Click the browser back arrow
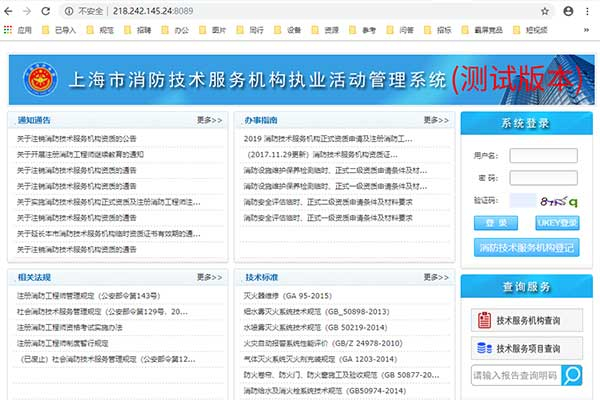The image size is (600, 400). (8, 11)
